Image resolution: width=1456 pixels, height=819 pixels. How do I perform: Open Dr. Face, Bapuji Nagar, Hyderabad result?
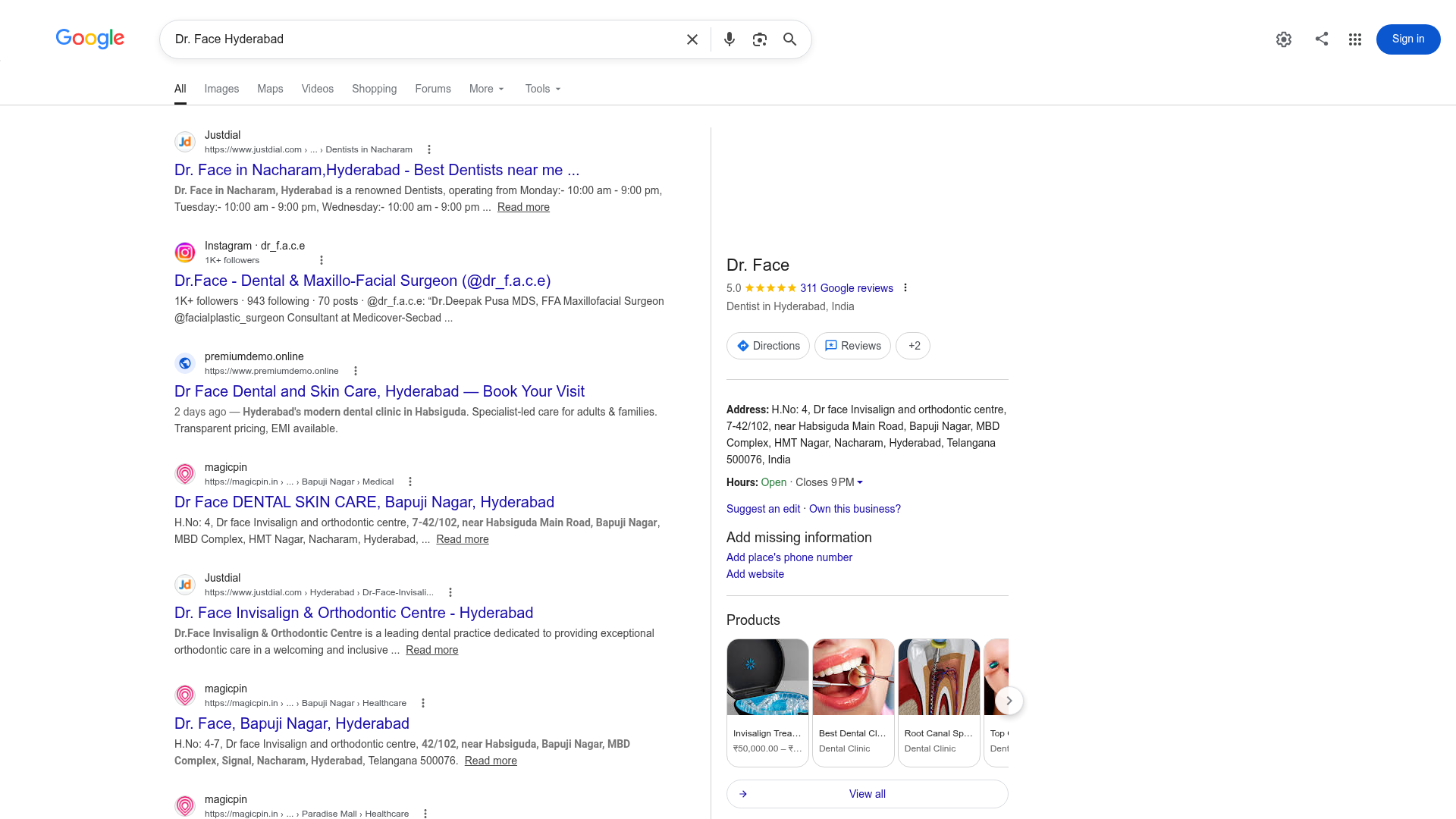click(292, 723)
